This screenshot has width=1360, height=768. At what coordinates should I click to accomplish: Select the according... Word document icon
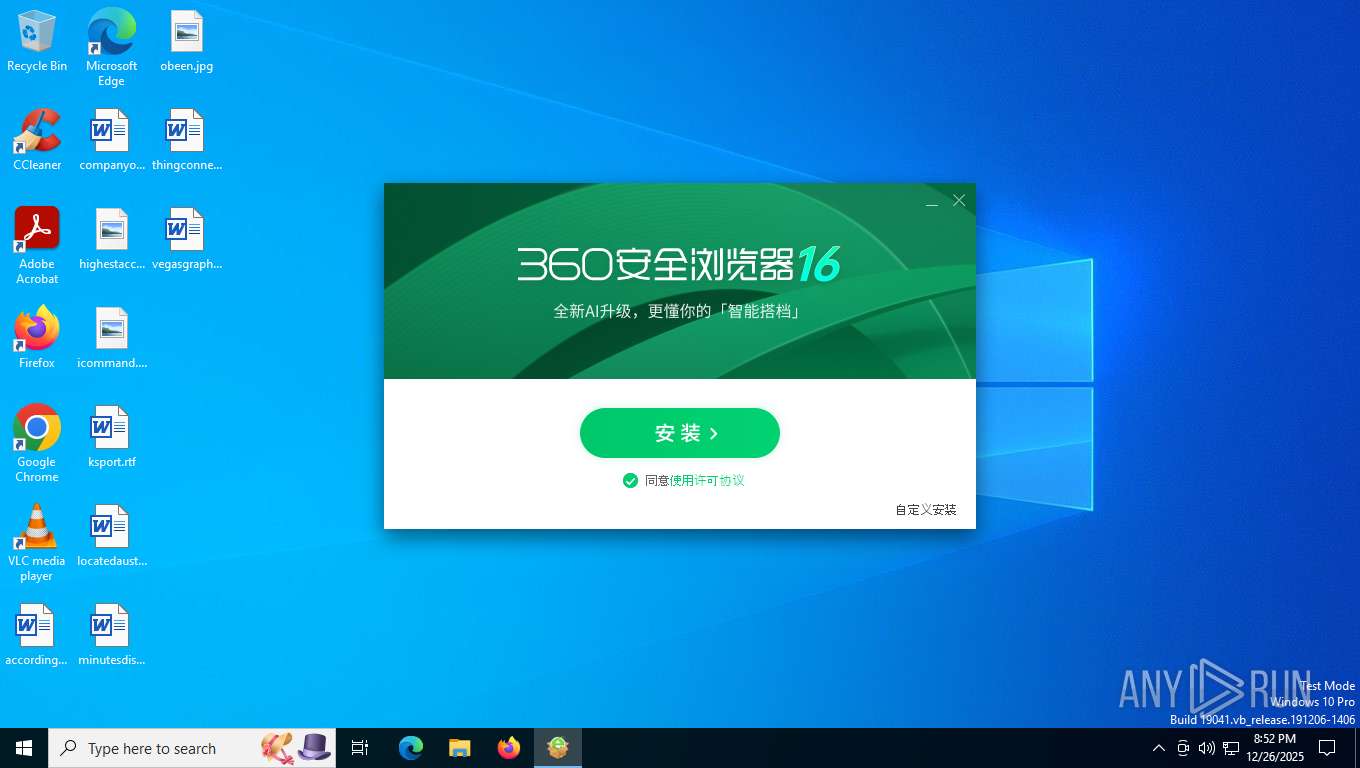point(37,635)
